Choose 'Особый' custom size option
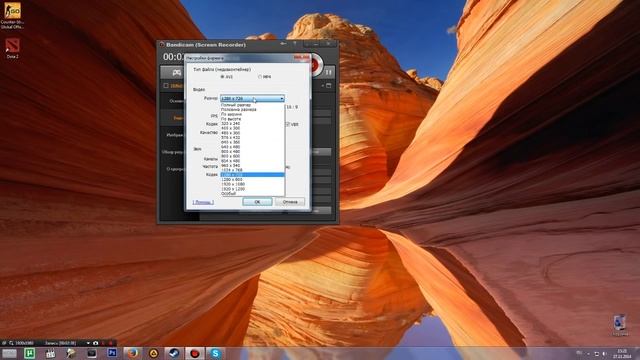640x360 pixels. pos(252,193)
